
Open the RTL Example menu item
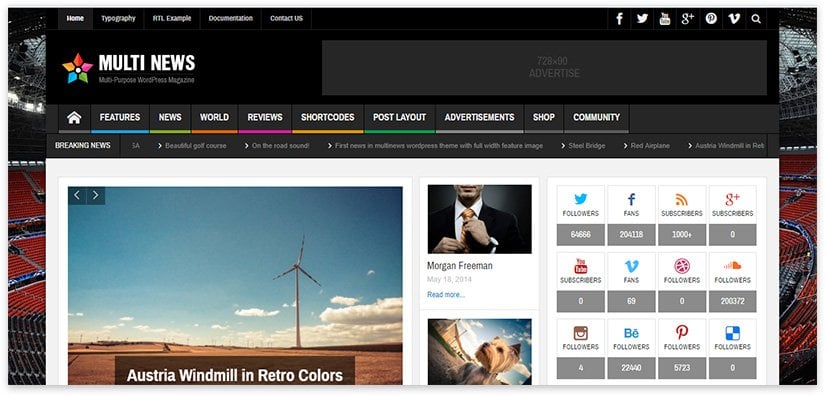tap(172, 18)
